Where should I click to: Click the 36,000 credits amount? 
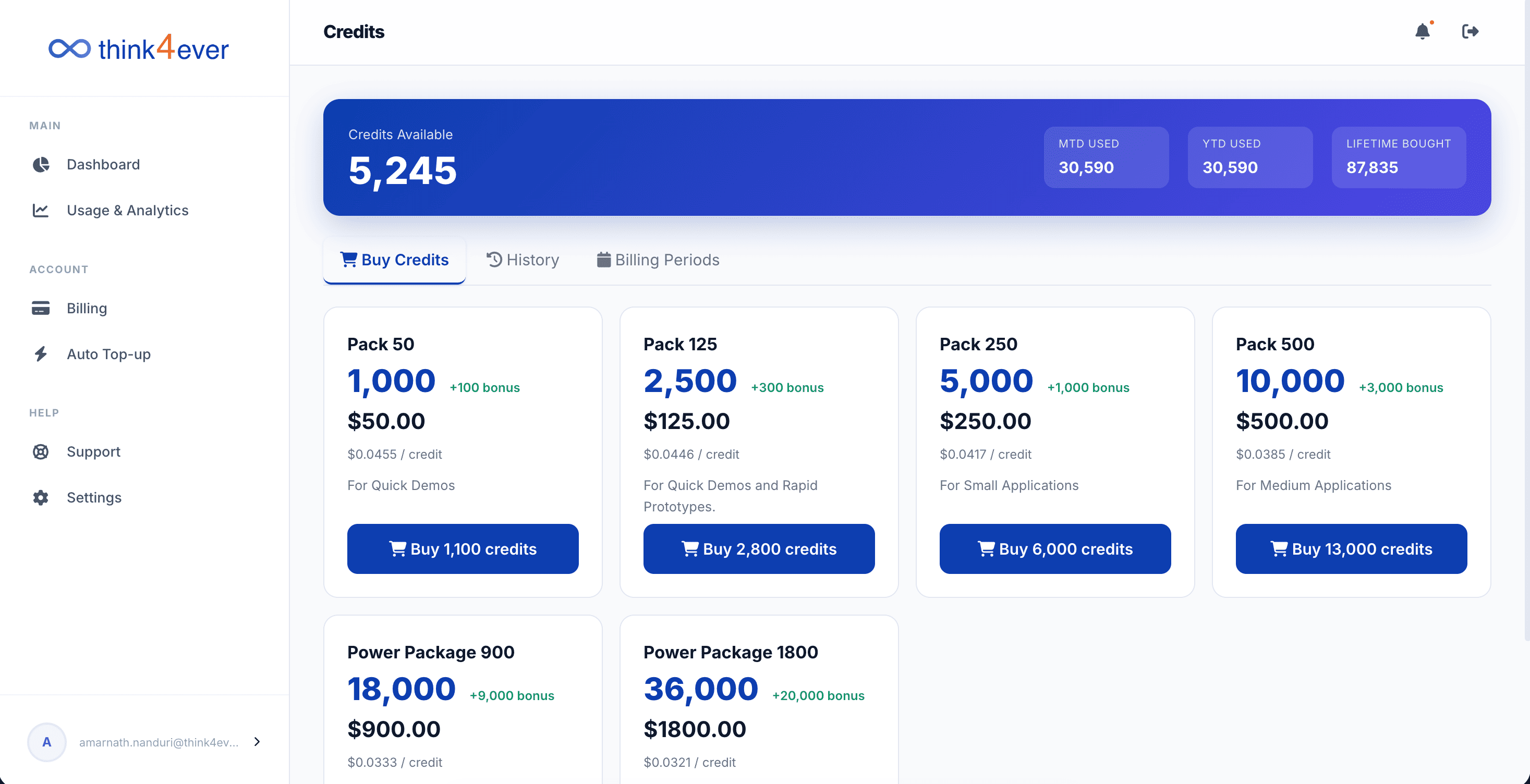(x=701, y=690)
